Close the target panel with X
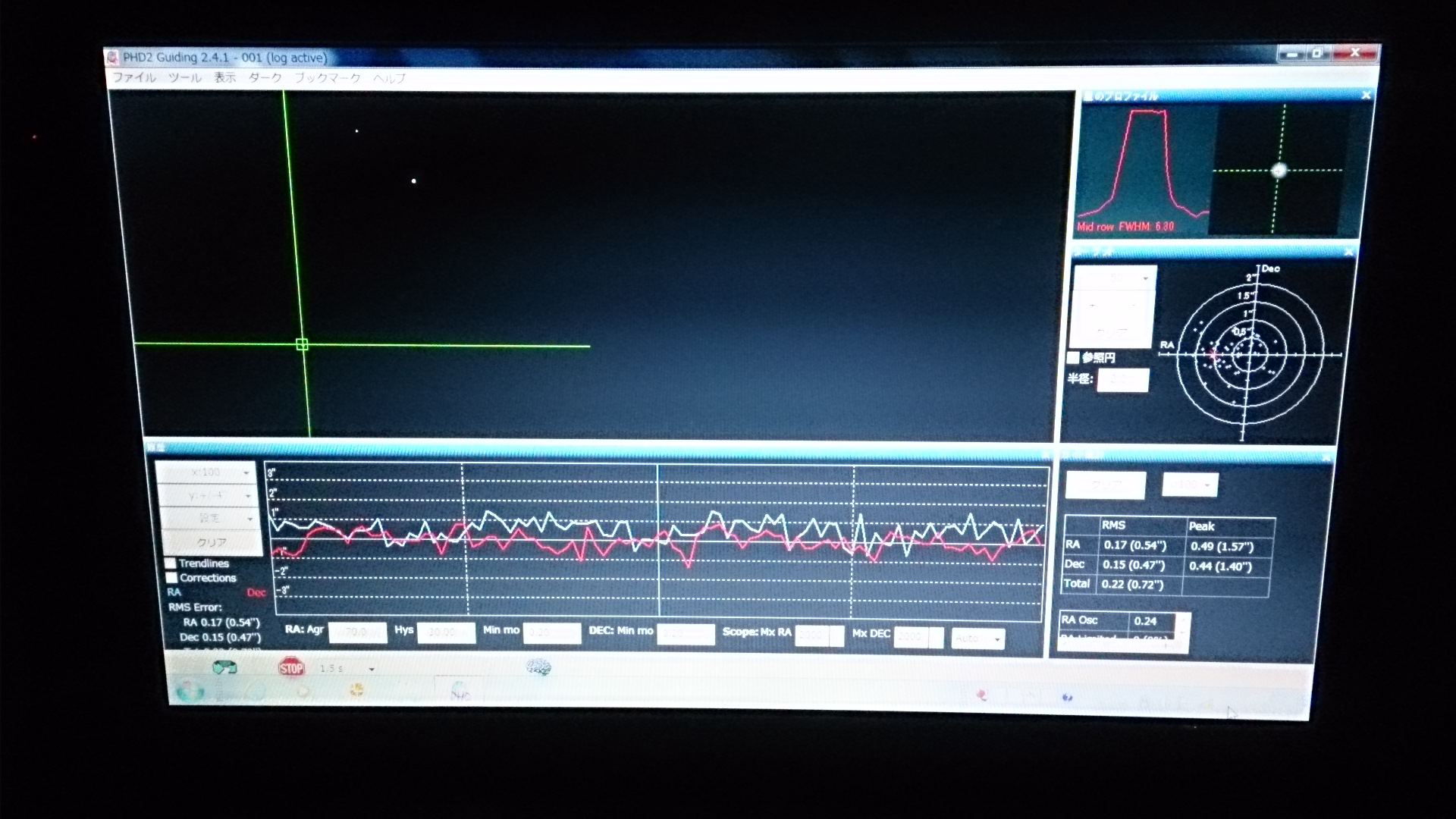 pos(1348,253)
